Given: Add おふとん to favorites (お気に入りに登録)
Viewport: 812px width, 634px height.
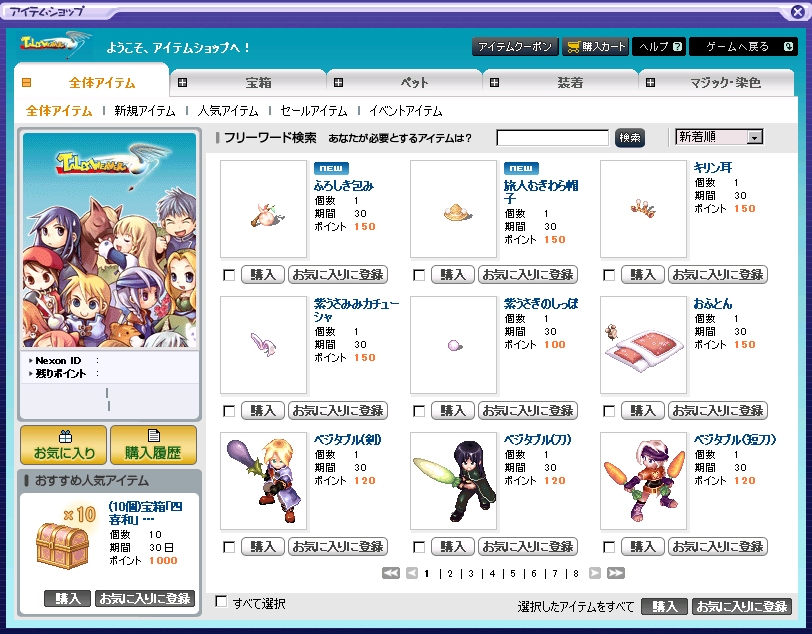Looking at the screenshot, I should 718,411.
